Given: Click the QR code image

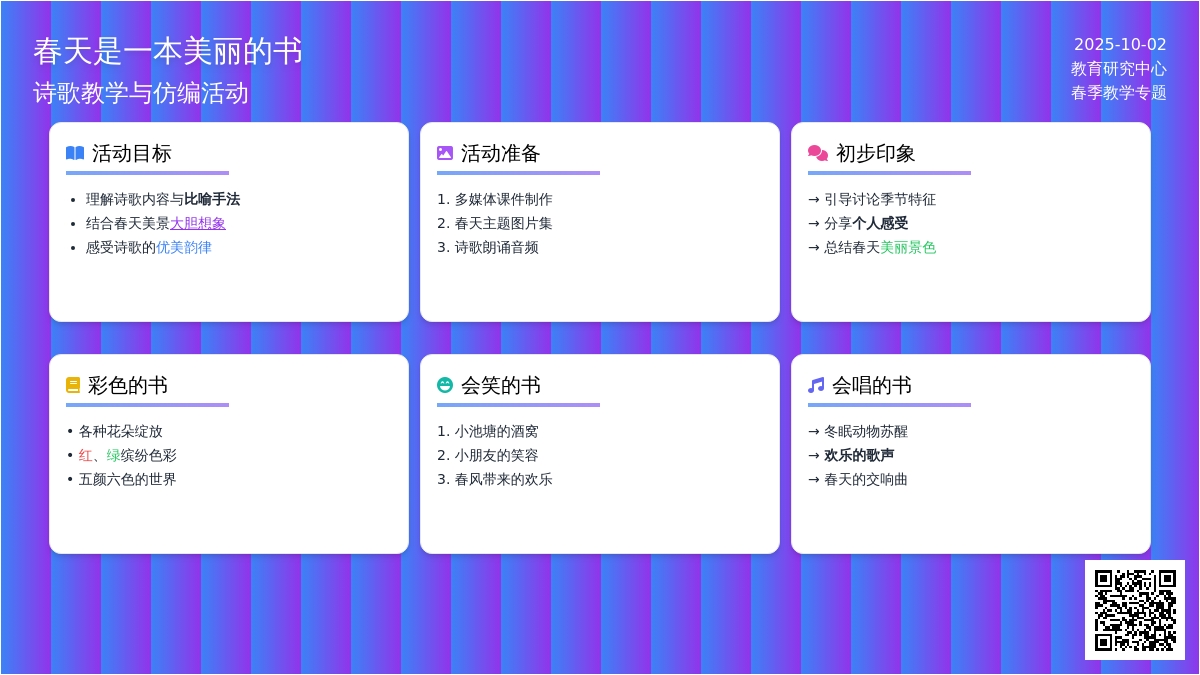Looking at the screenshot, I should point(1134,609).
